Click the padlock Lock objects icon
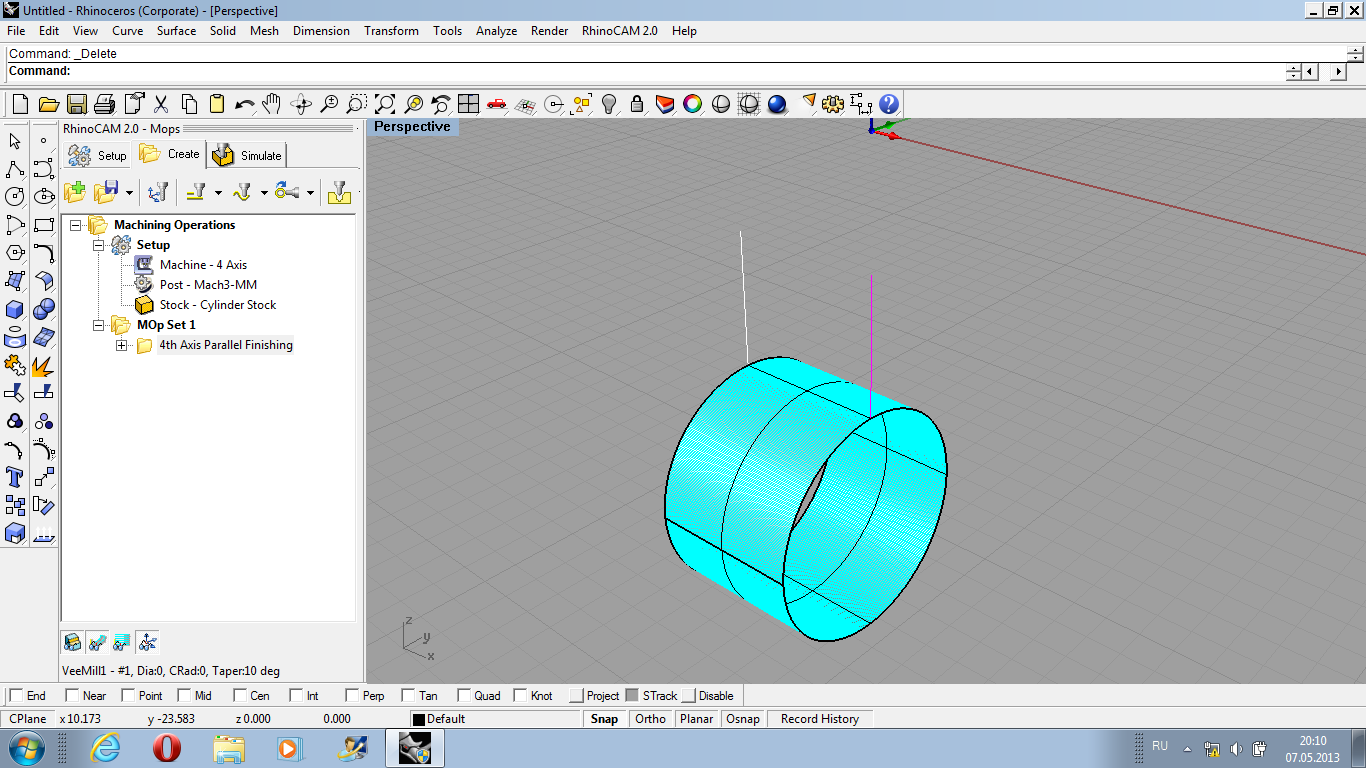This screenshot has width=1366, height=768. click(x=637, y=104)
